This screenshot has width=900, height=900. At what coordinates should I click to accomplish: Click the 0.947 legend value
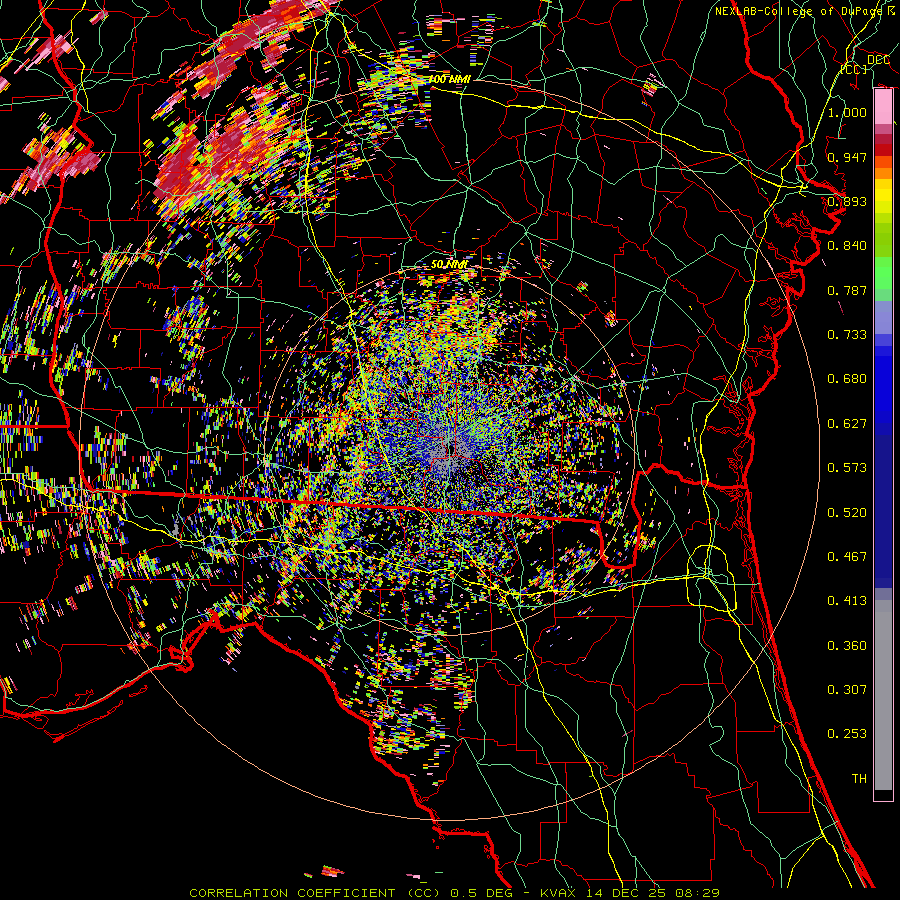[847, 157]
